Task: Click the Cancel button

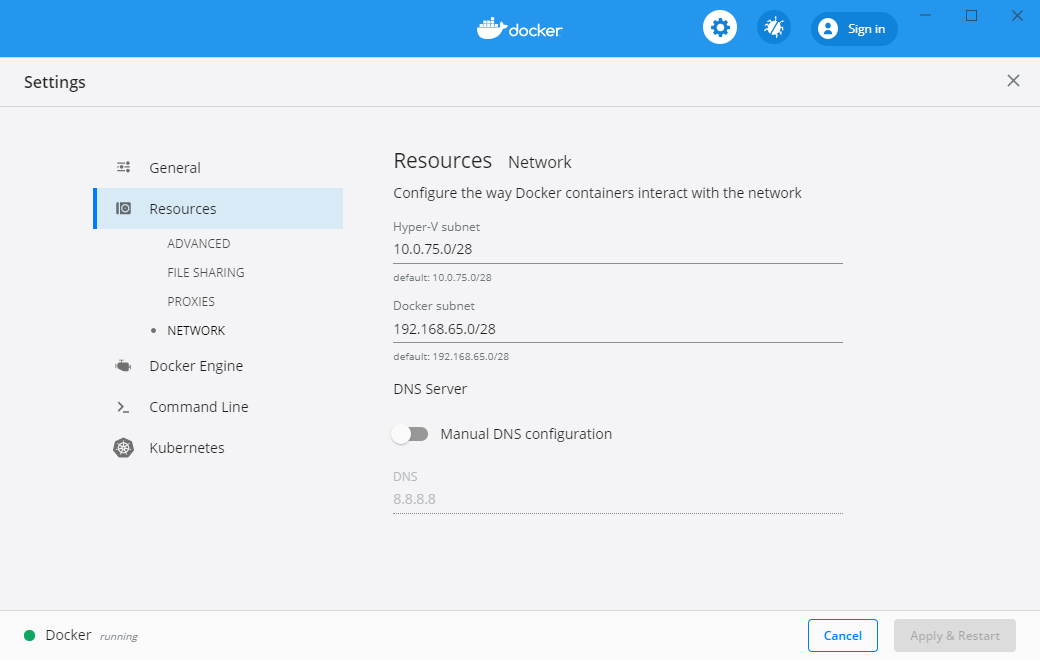Action: 842,635
